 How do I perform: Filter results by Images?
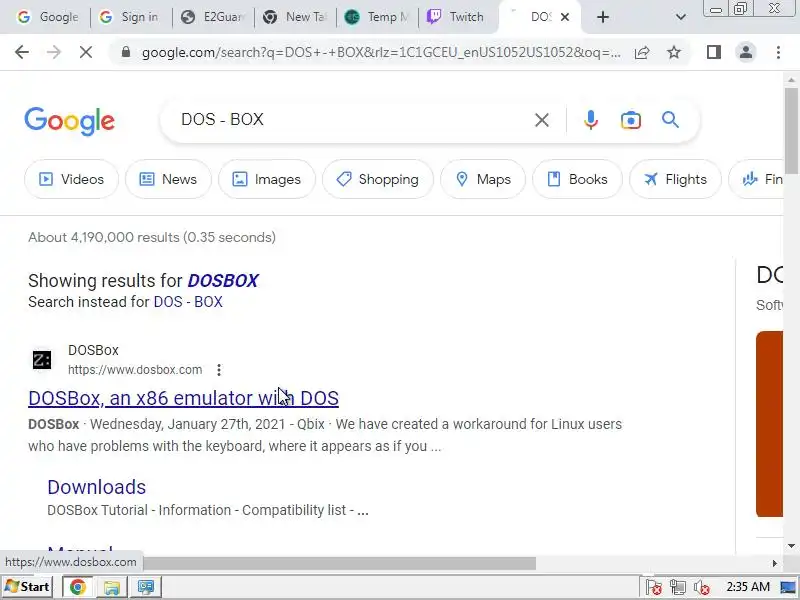(267, 179)
